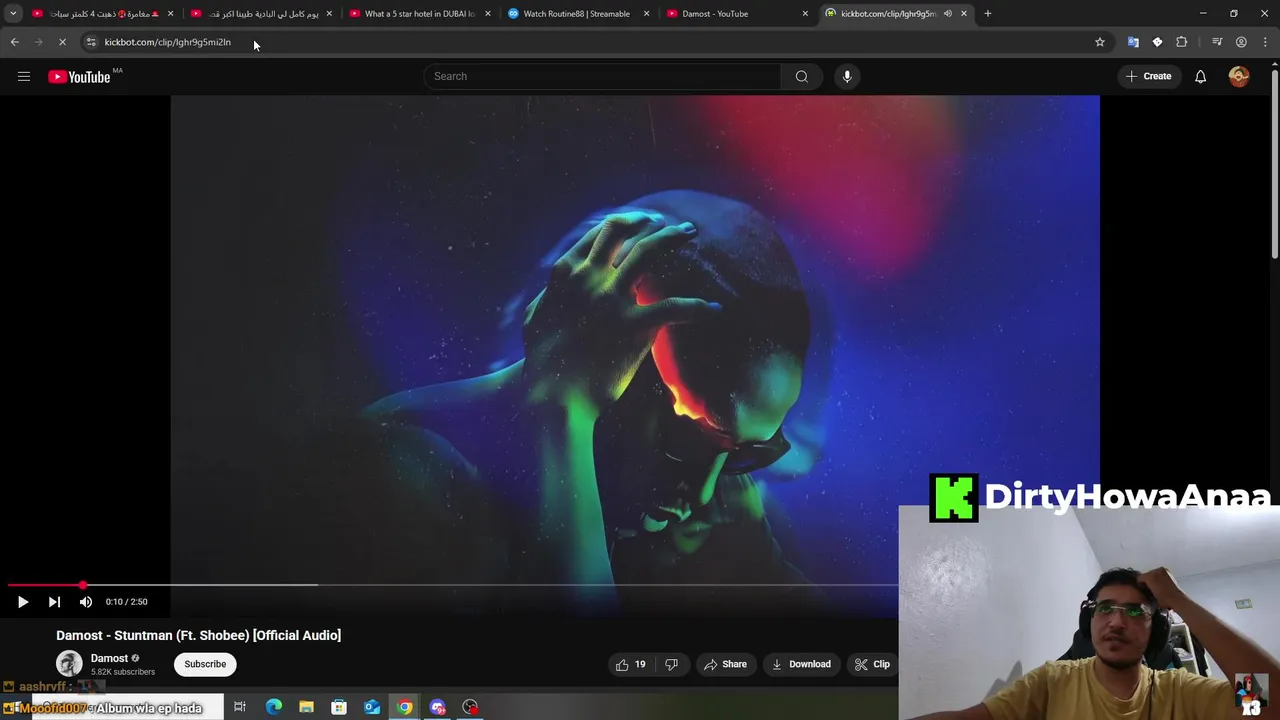Open File Explorer from taskbar
Screen dimensions: 1280x720
[x=306, y=708]
